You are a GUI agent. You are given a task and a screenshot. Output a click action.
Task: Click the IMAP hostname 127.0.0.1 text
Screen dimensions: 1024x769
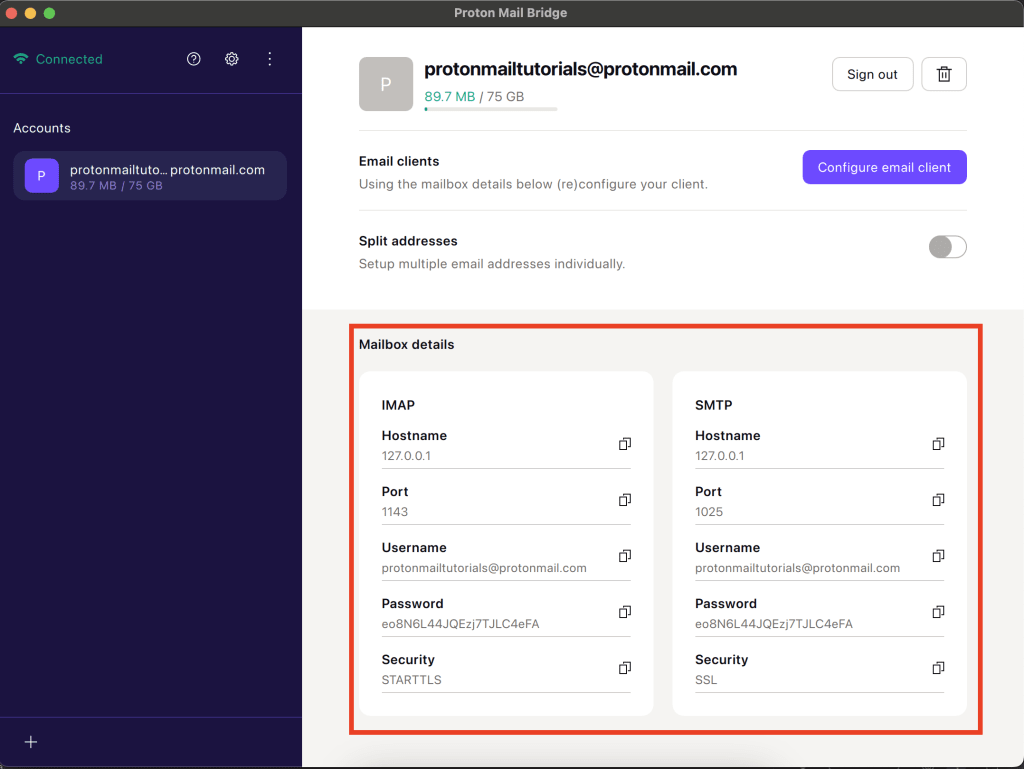pos(406,456)
